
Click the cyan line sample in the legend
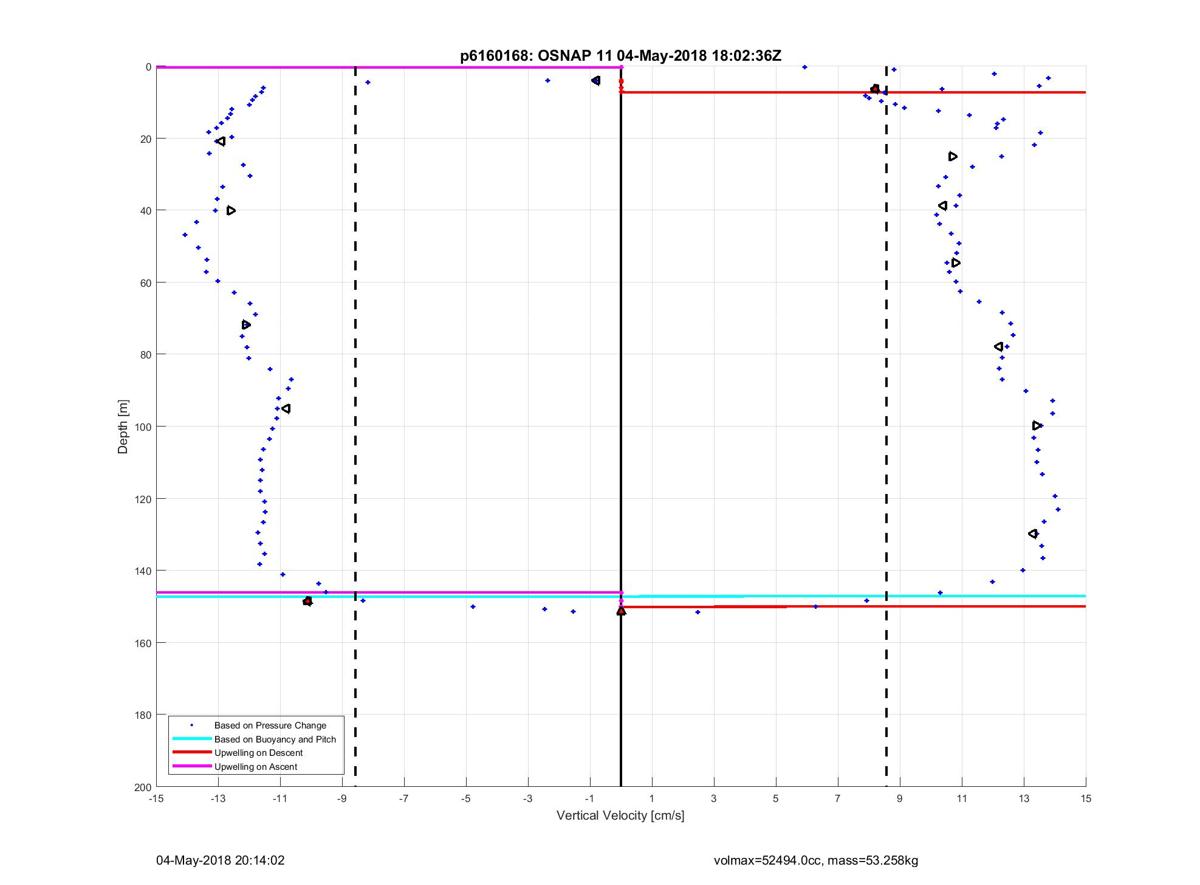click(191, 739)
